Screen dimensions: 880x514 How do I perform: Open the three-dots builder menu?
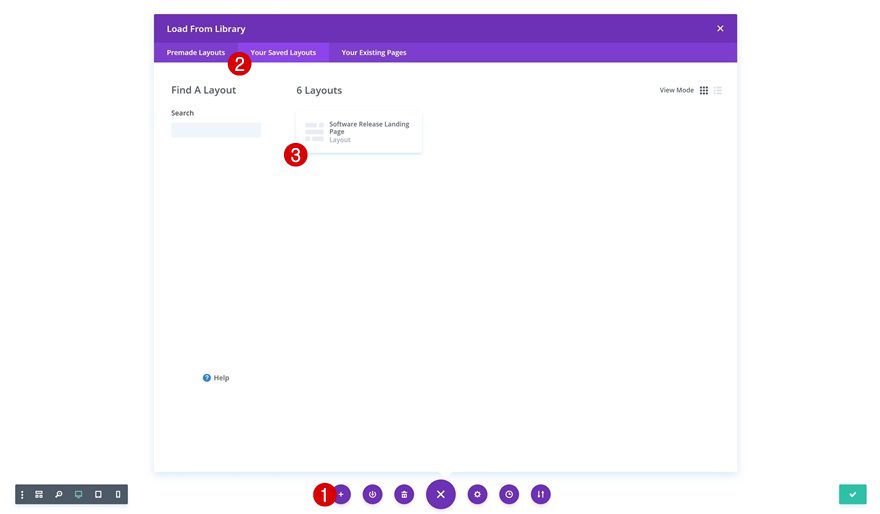22,494
